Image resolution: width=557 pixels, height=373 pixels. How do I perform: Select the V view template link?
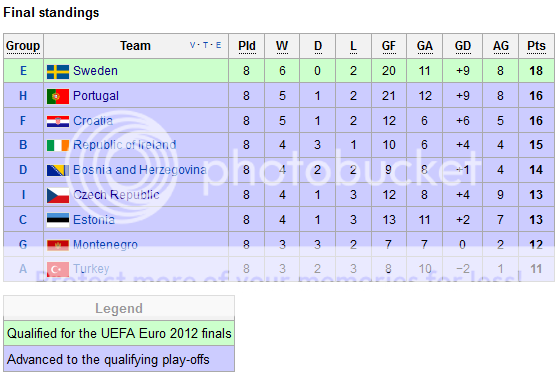[193, 45]
